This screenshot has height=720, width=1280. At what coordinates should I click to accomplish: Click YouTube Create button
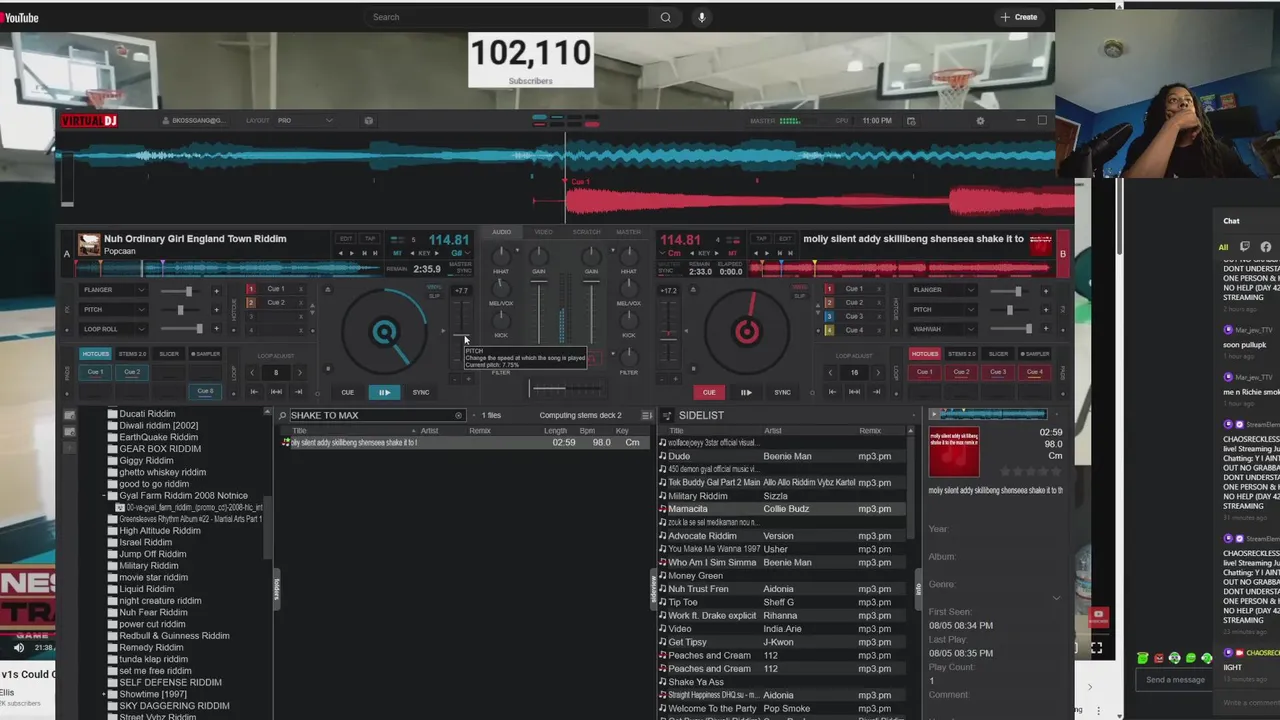(x=1019, y=17)
